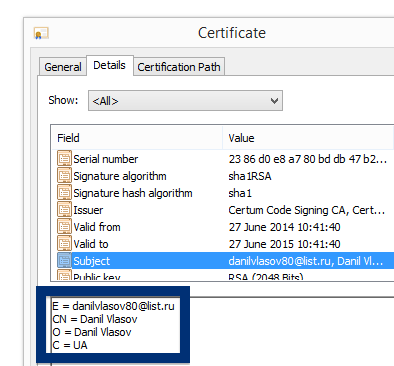394x366 pixels.
Task: Click the Issuer field icon
Action: 64,209
